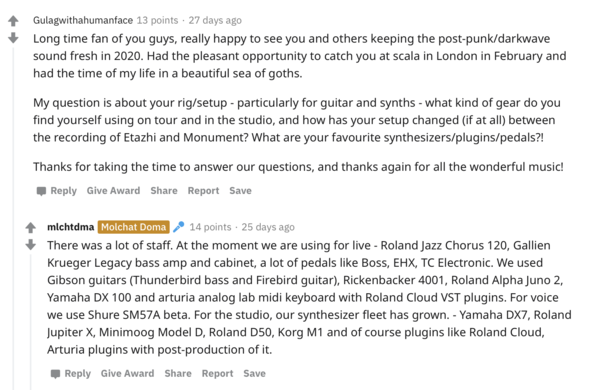Save the Gulagwithahumanface comment
Image resolution: width=600 pixels, height=390 pixels.
tap(240, 191)
